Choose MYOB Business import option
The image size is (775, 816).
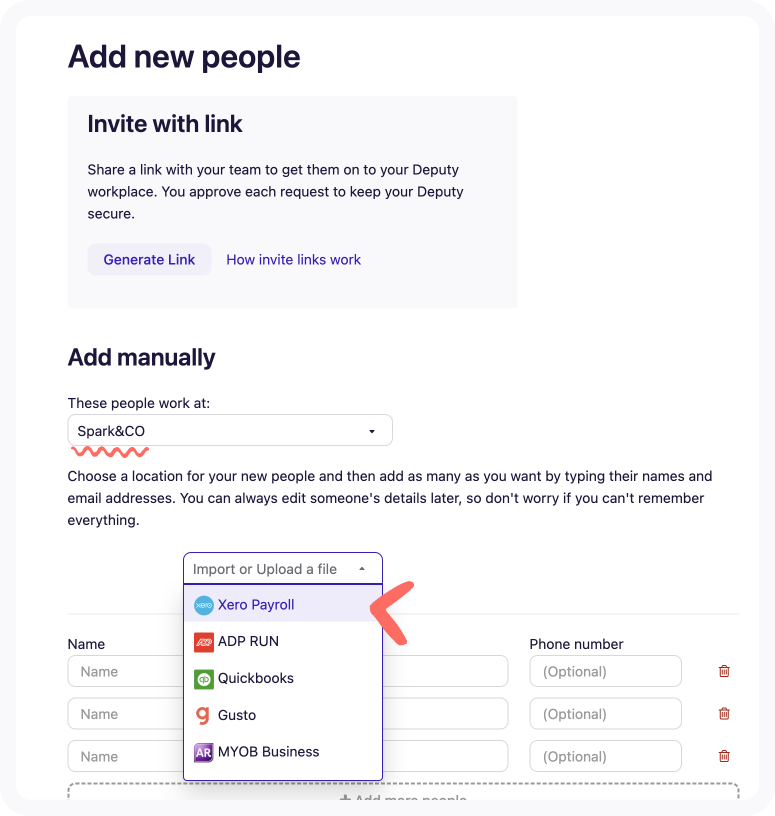point(268,752)
